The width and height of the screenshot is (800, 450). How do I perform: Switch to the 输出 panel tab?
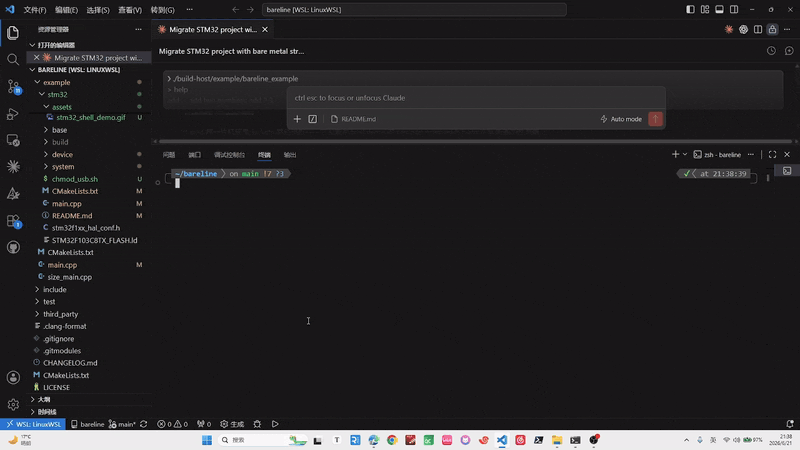point(290,155)
